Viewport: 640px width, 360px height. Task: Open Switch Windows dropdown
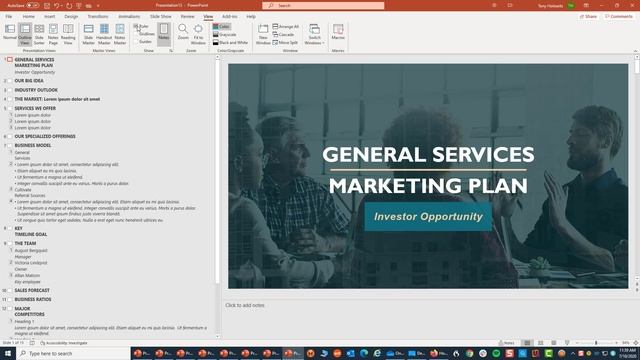pyautogui.click(x=314, y=34)
